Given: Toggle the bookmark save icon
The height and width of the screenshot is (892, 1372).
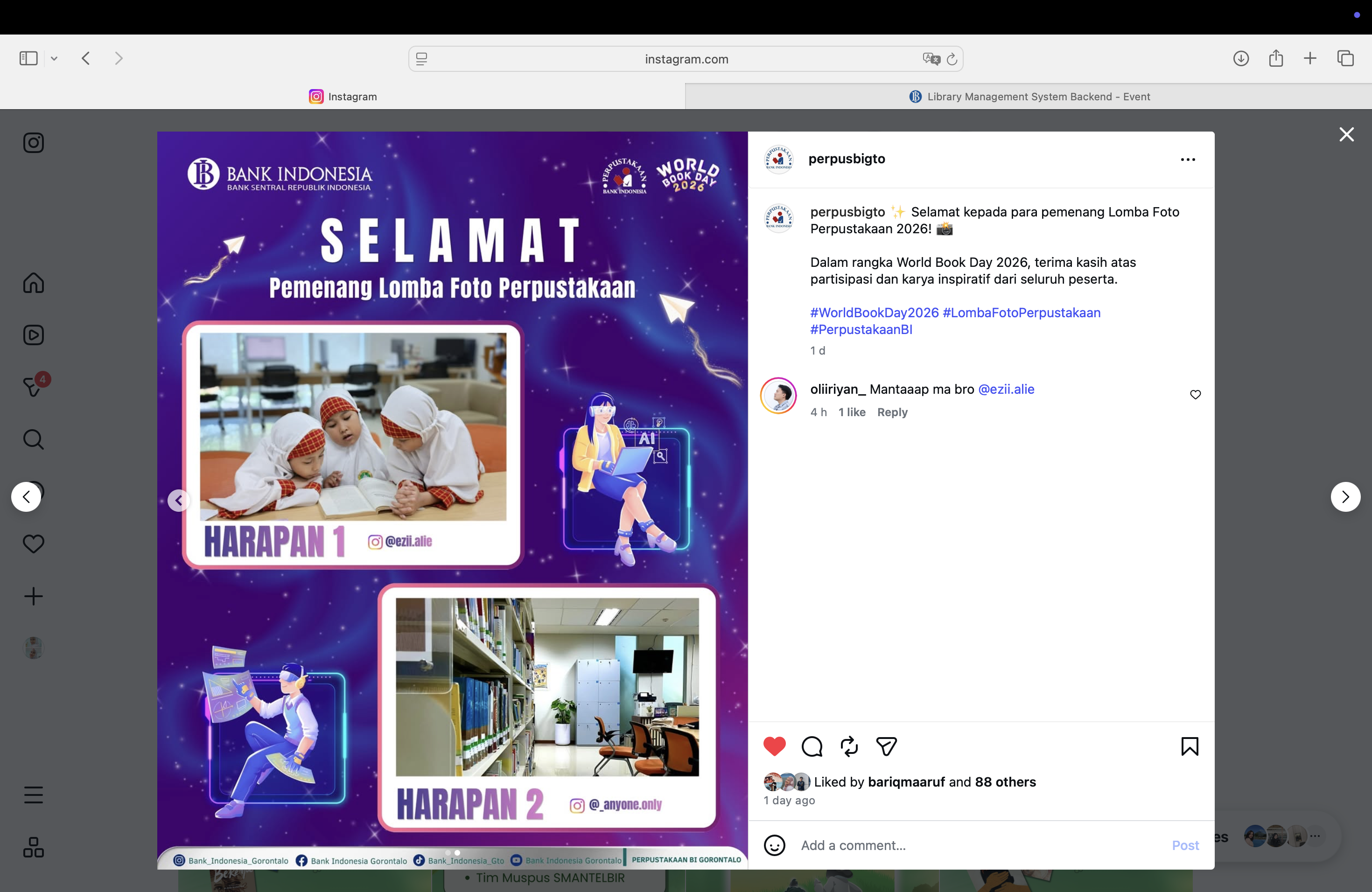Looking at the screenshot, I should coord(1190,746).
